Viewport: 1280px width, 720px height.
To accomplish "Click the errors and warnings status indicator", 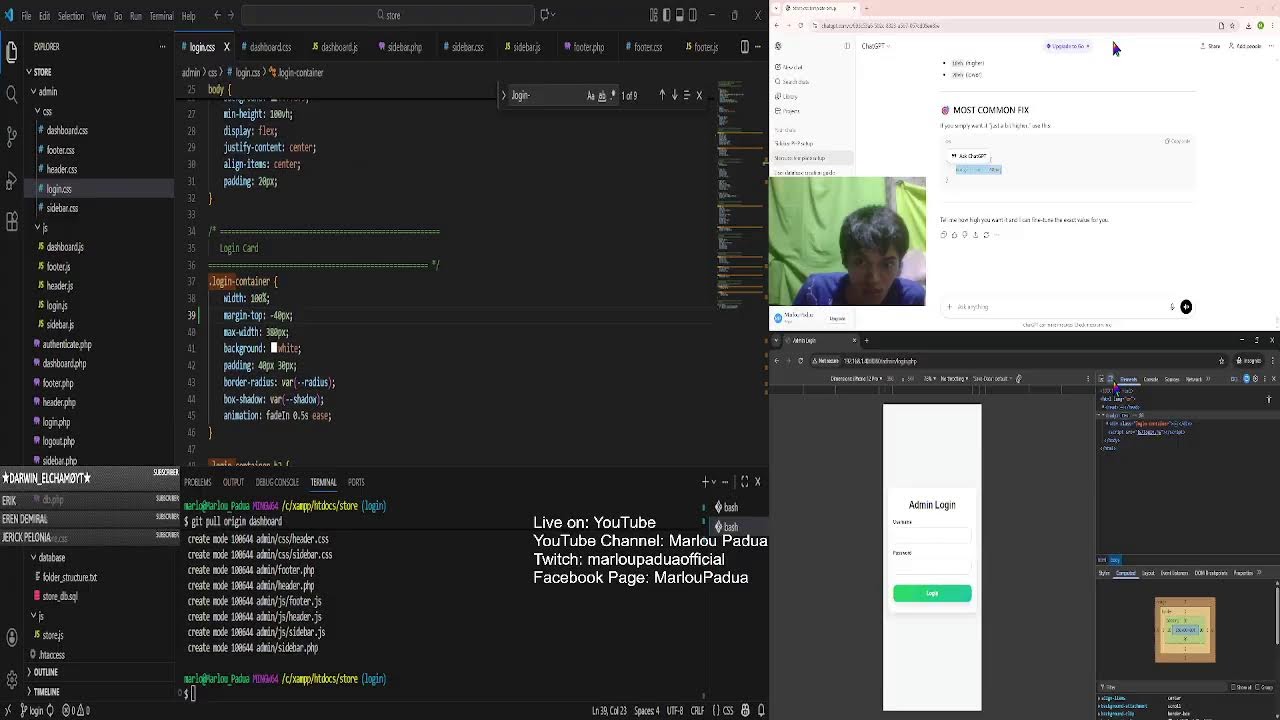I will [76, 710].
